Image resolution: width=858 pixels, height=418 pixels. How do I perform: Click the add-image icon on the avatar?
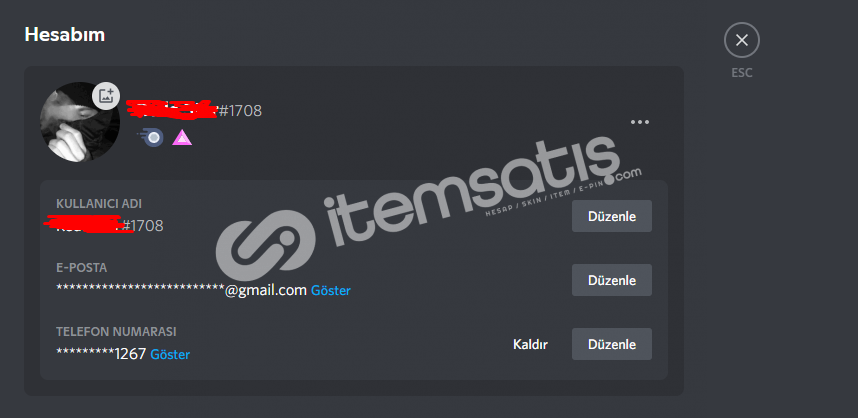pos(106,96)
